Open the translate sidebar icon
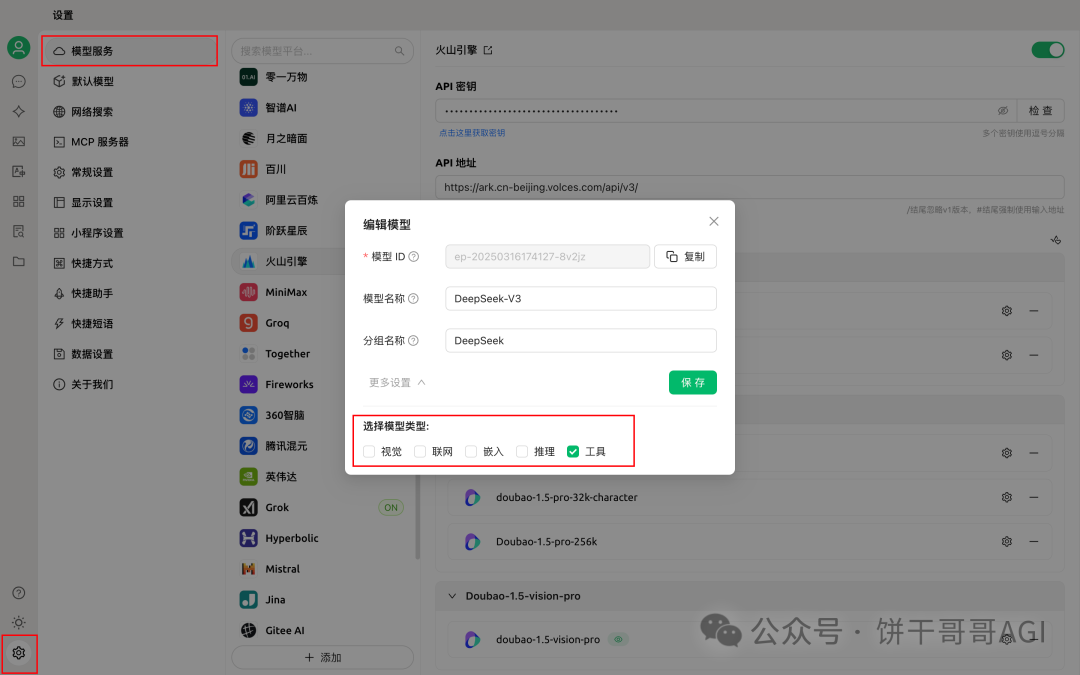This screenshot has height=675, width=1080. (19, 172)
